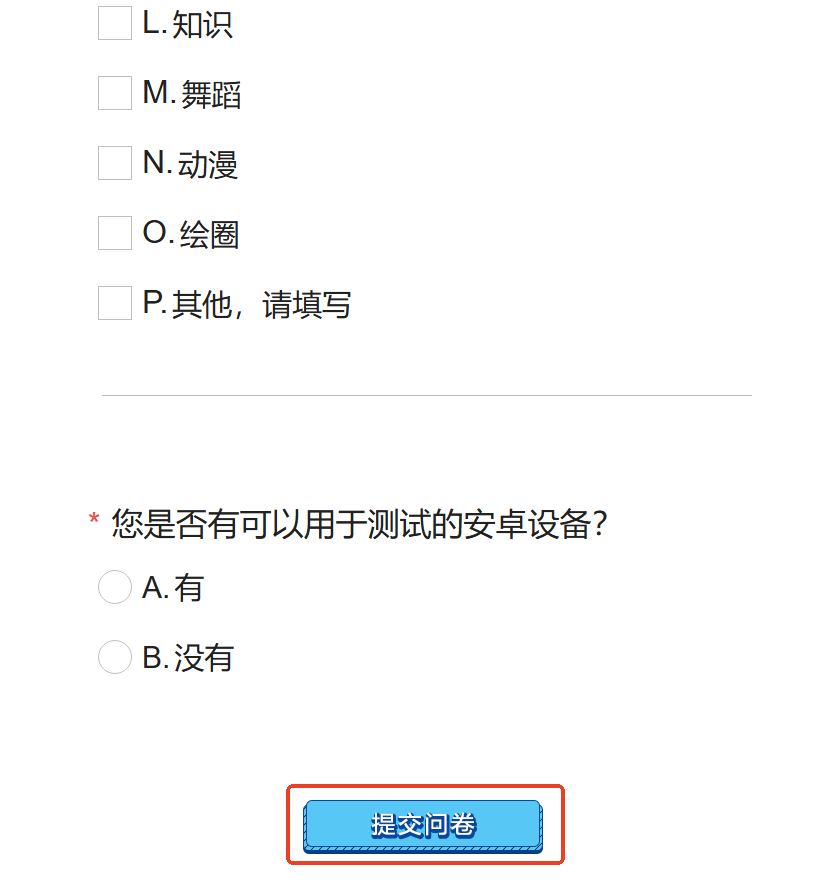This screenshot has width=827, height=884.
Task: Click the letter P. prefix before 其他
Action: coord(154,303)
